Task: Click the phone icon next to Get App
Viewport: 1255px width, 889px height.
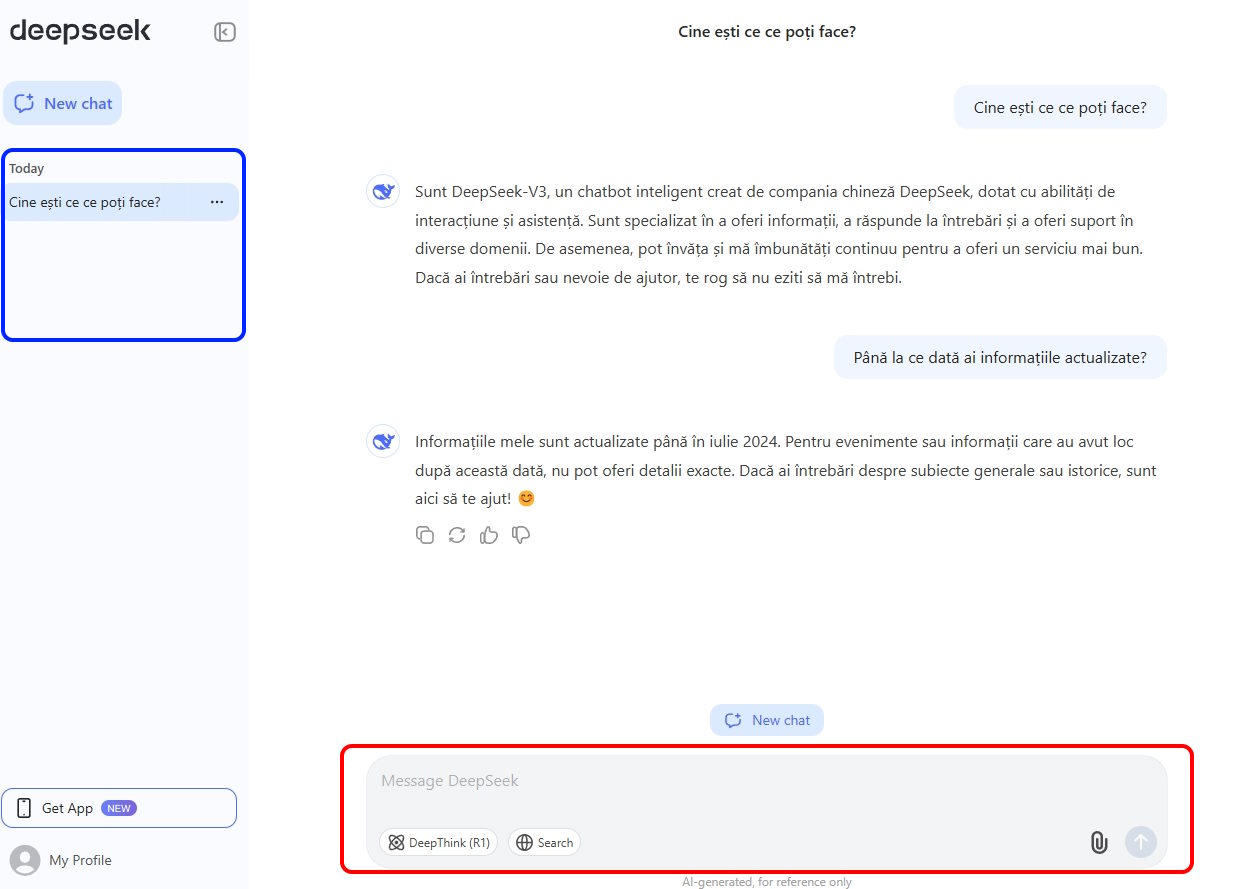Action: tap(22, 808)
